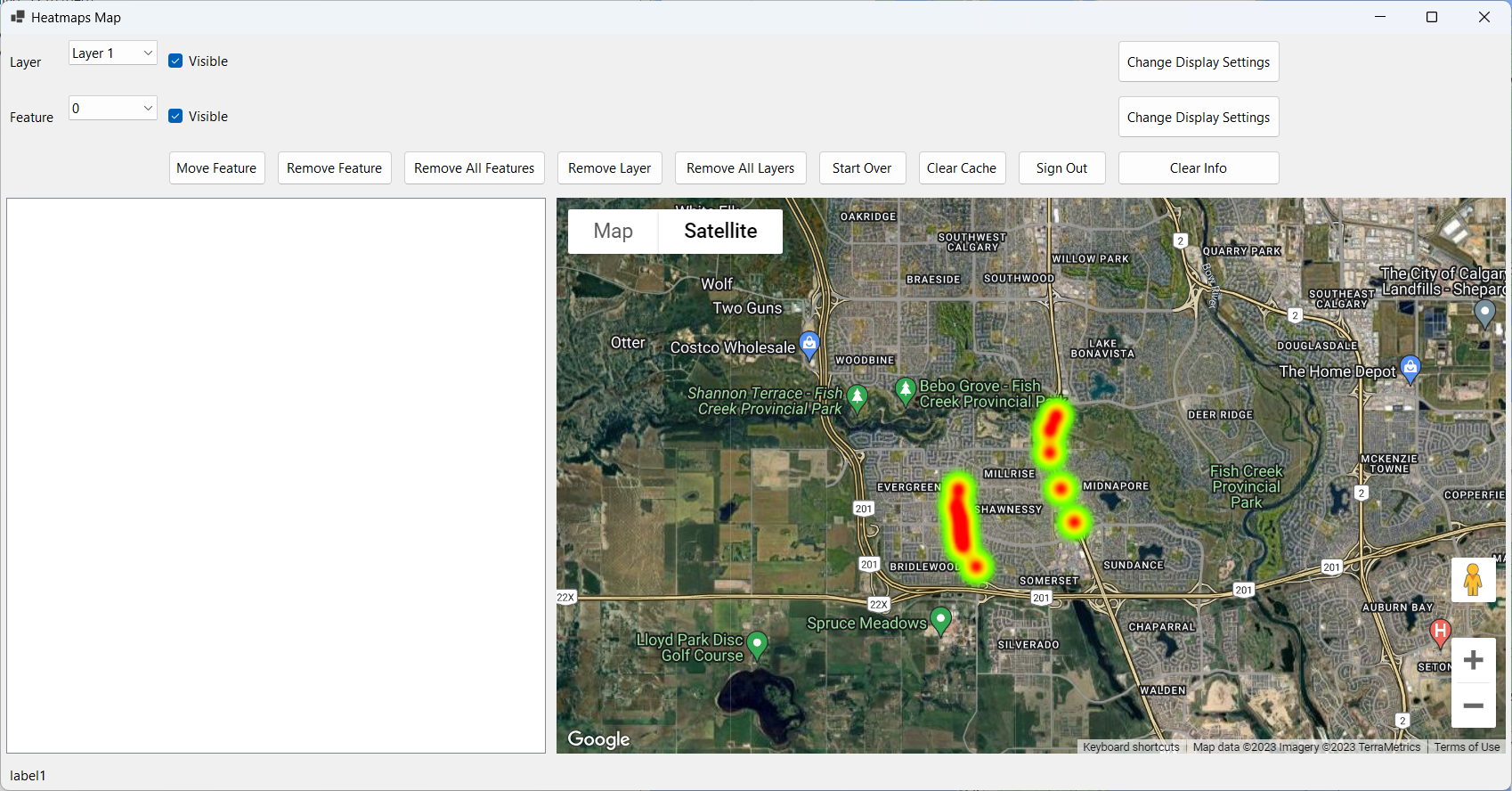Click the Bebo Grove park tree marker
This screenshot has height=791, width=1512.
click(906, 390)
